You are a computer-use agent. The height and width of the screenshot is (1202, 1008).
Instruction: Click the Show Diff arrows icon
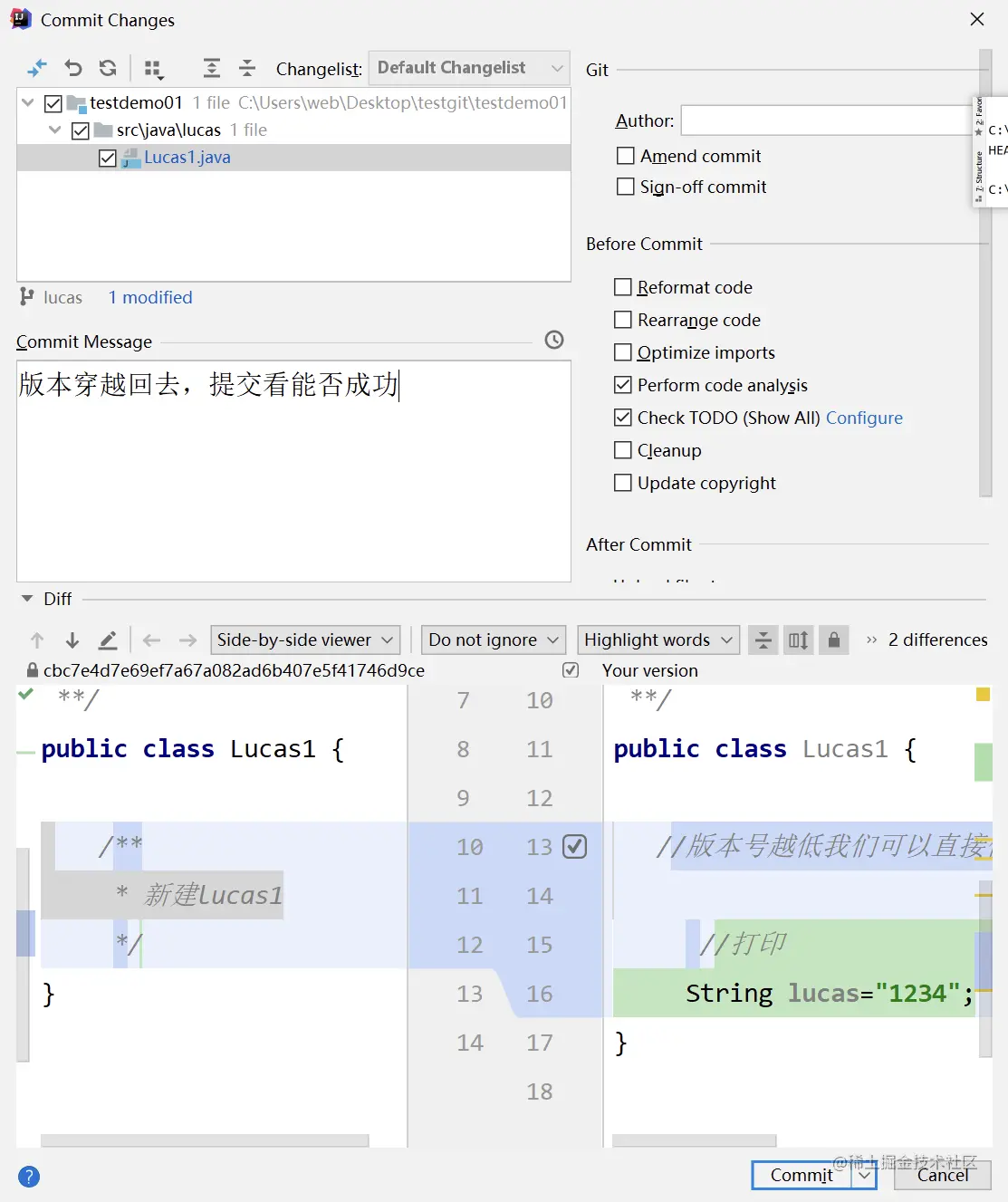click(37, 68)
